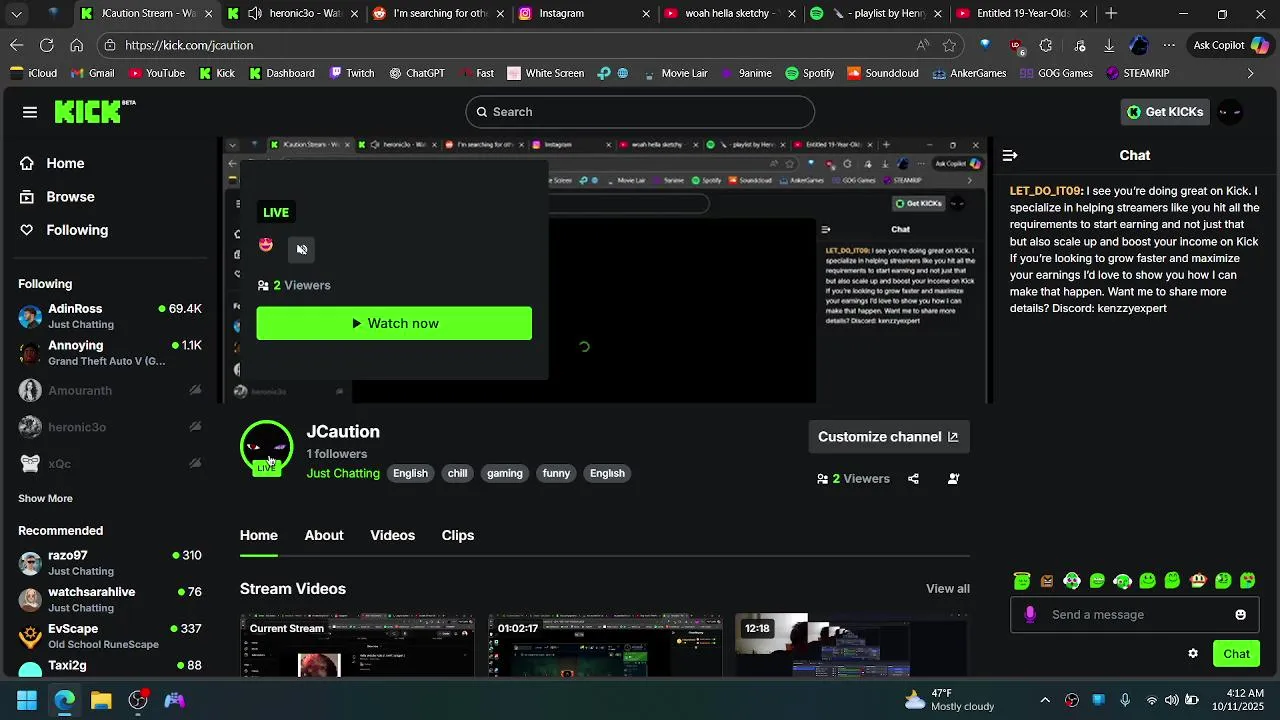Click the Get KICKs button
1280x720 pixels.
click(1165, 112)
